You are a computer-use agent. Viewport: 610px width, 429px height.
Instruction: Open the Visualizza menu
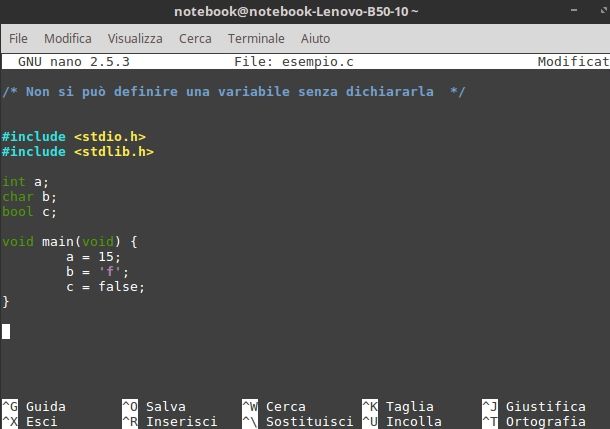coord(135,39)
